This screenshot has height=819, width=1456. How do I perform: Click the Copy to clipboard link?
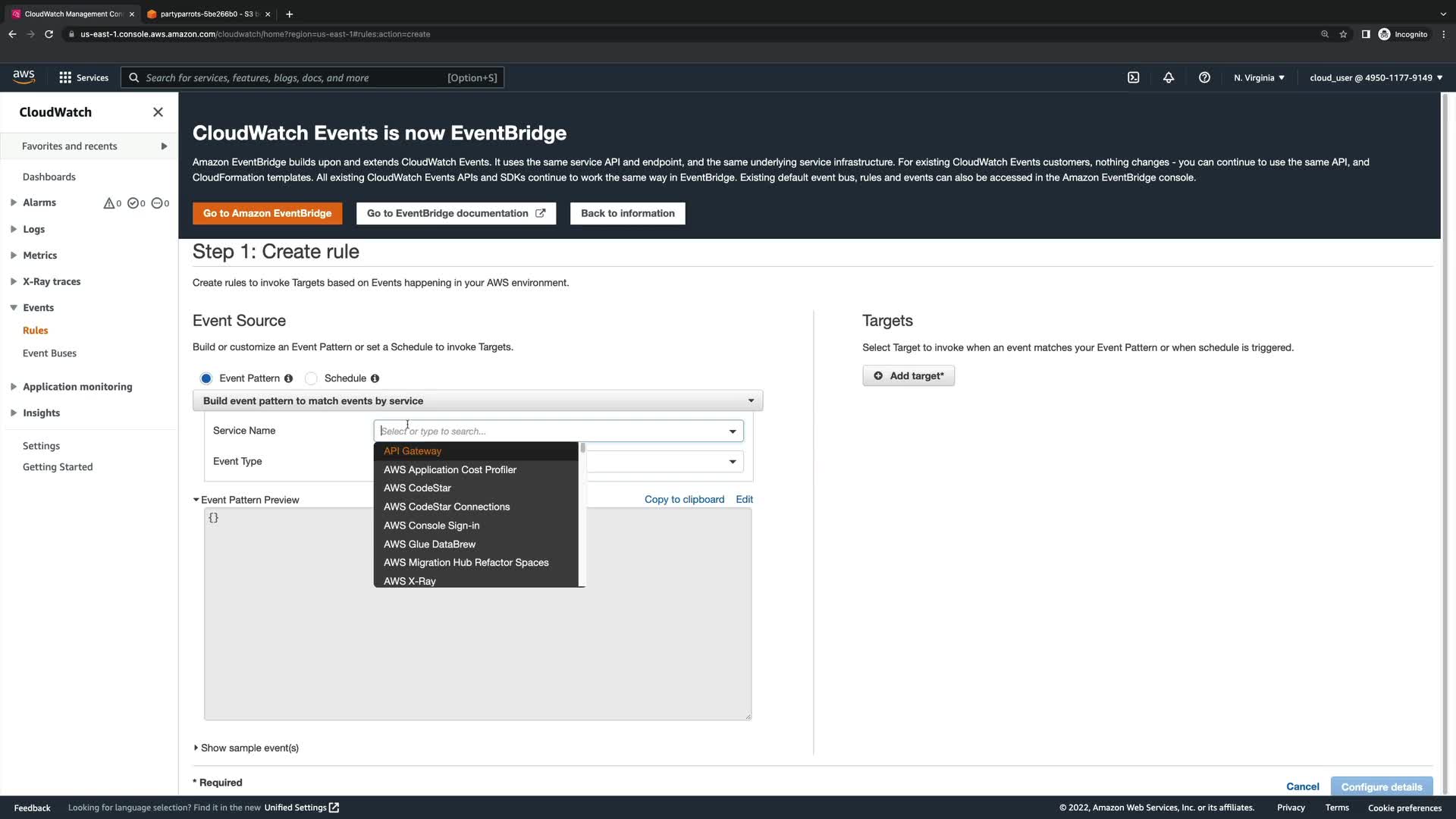[x=684, y=499]
